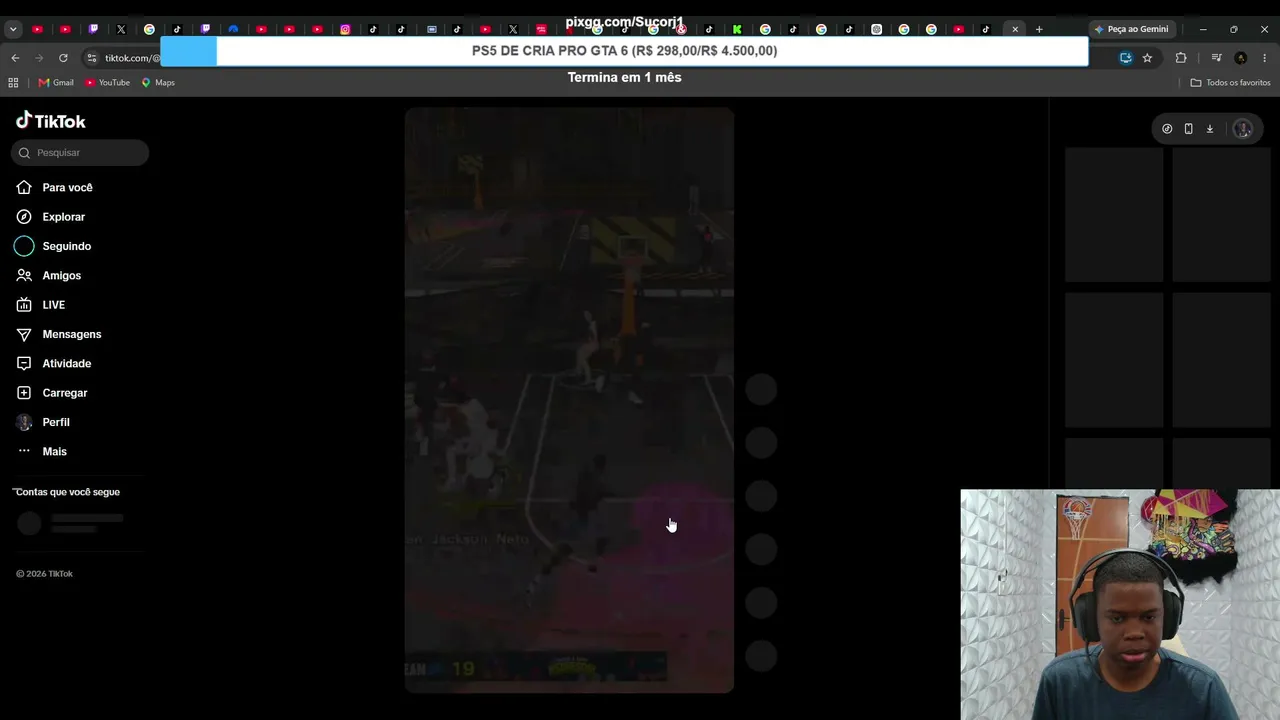Click the TikTok video player
The height and width of the screenshot is (720, 1280).
coord(569,400)
